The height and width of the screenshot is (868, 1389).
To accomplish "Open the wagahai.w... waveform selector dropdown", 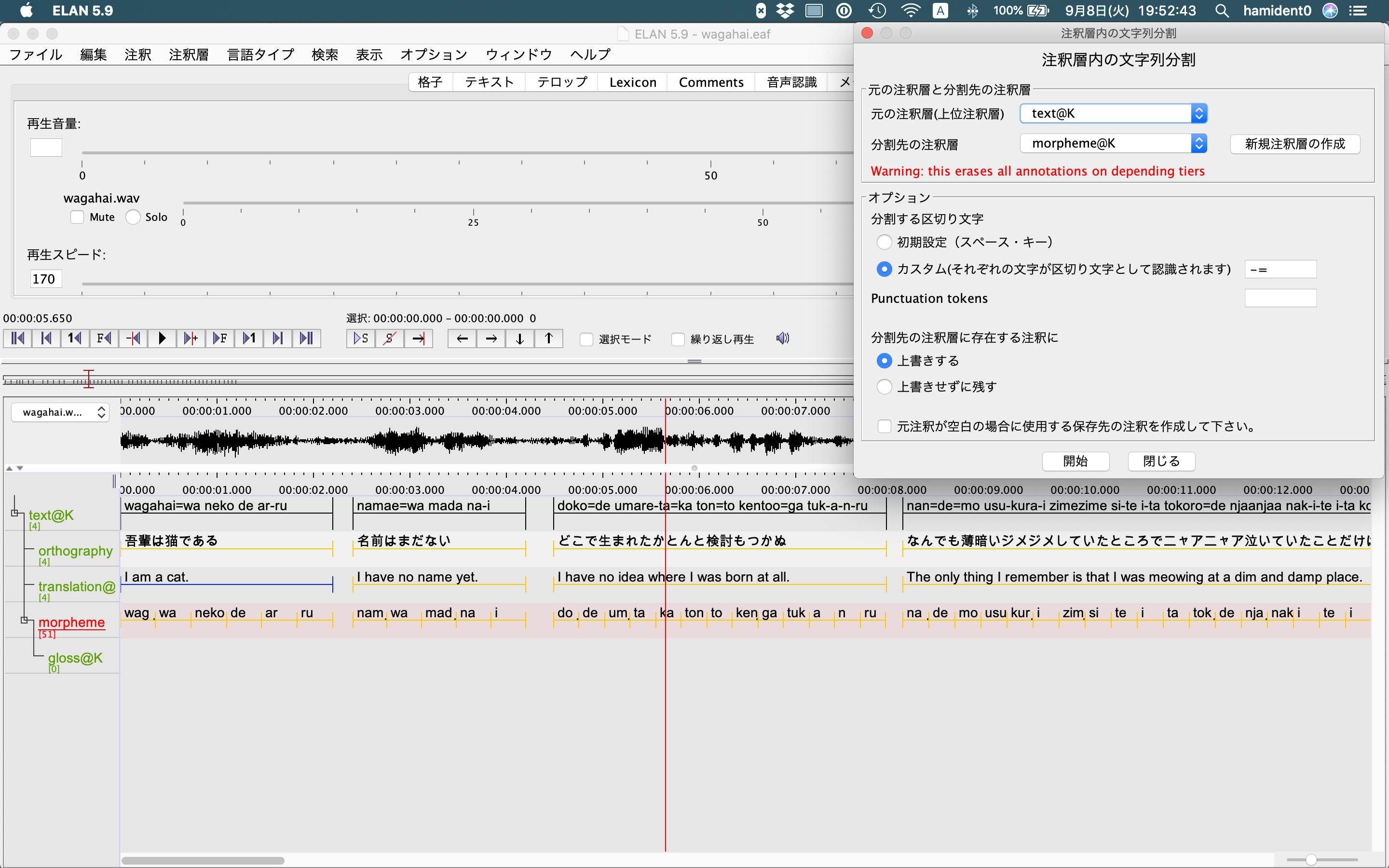I will [60, 412].
